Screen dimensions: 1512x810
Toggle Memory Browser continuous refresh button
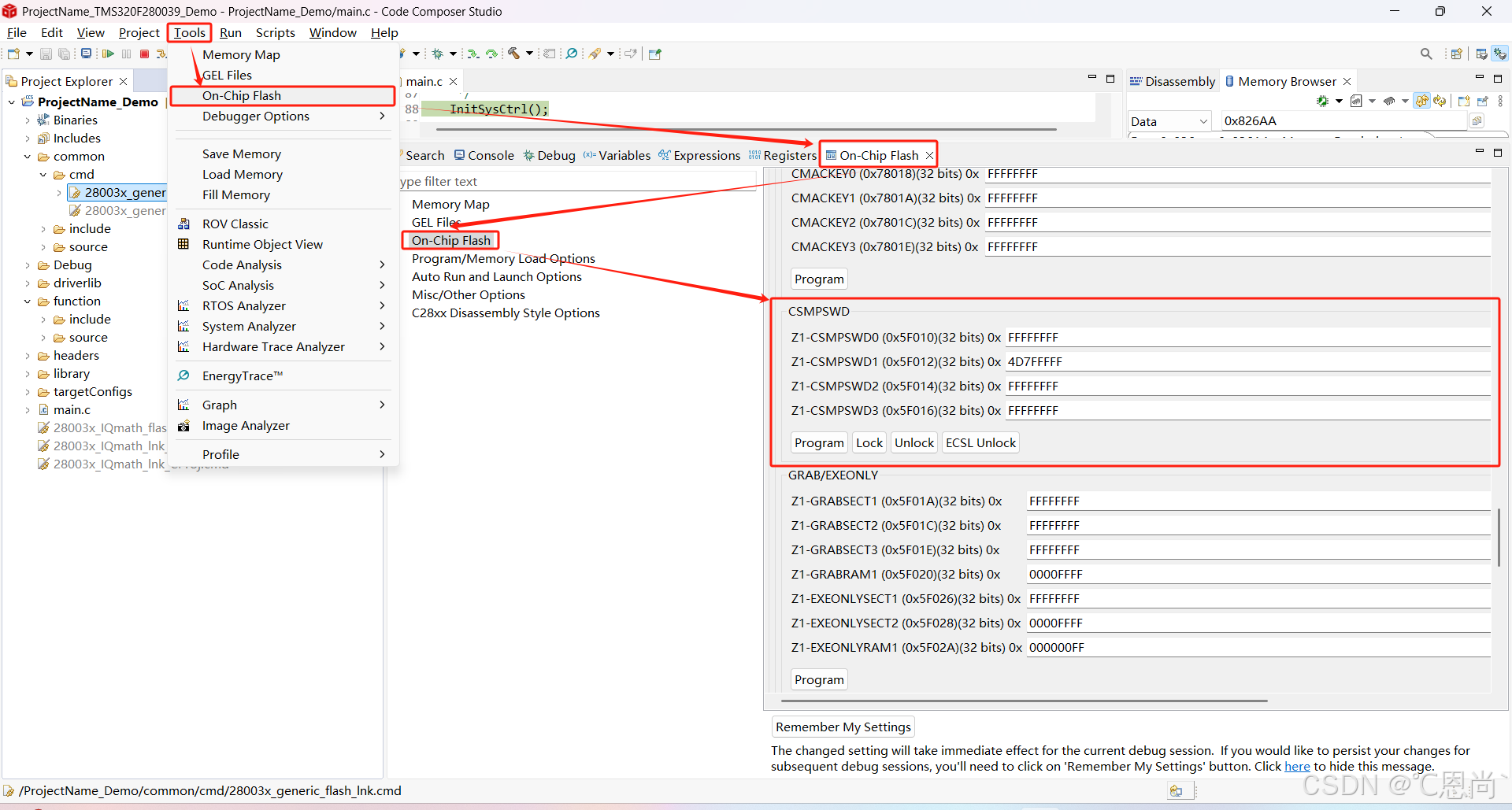point(1440,101)
